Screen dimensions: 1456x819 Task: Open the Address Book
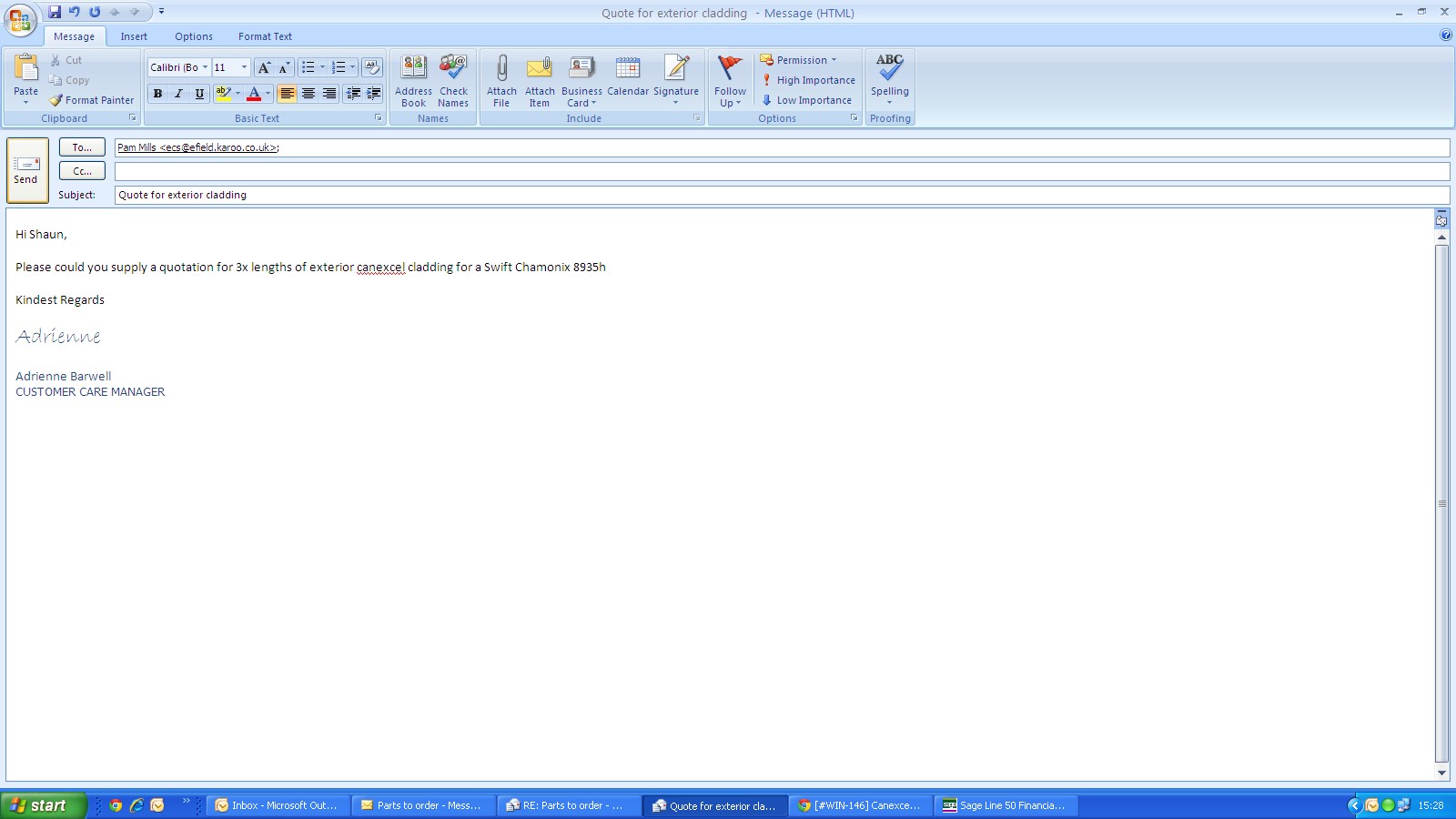(414, 81)
